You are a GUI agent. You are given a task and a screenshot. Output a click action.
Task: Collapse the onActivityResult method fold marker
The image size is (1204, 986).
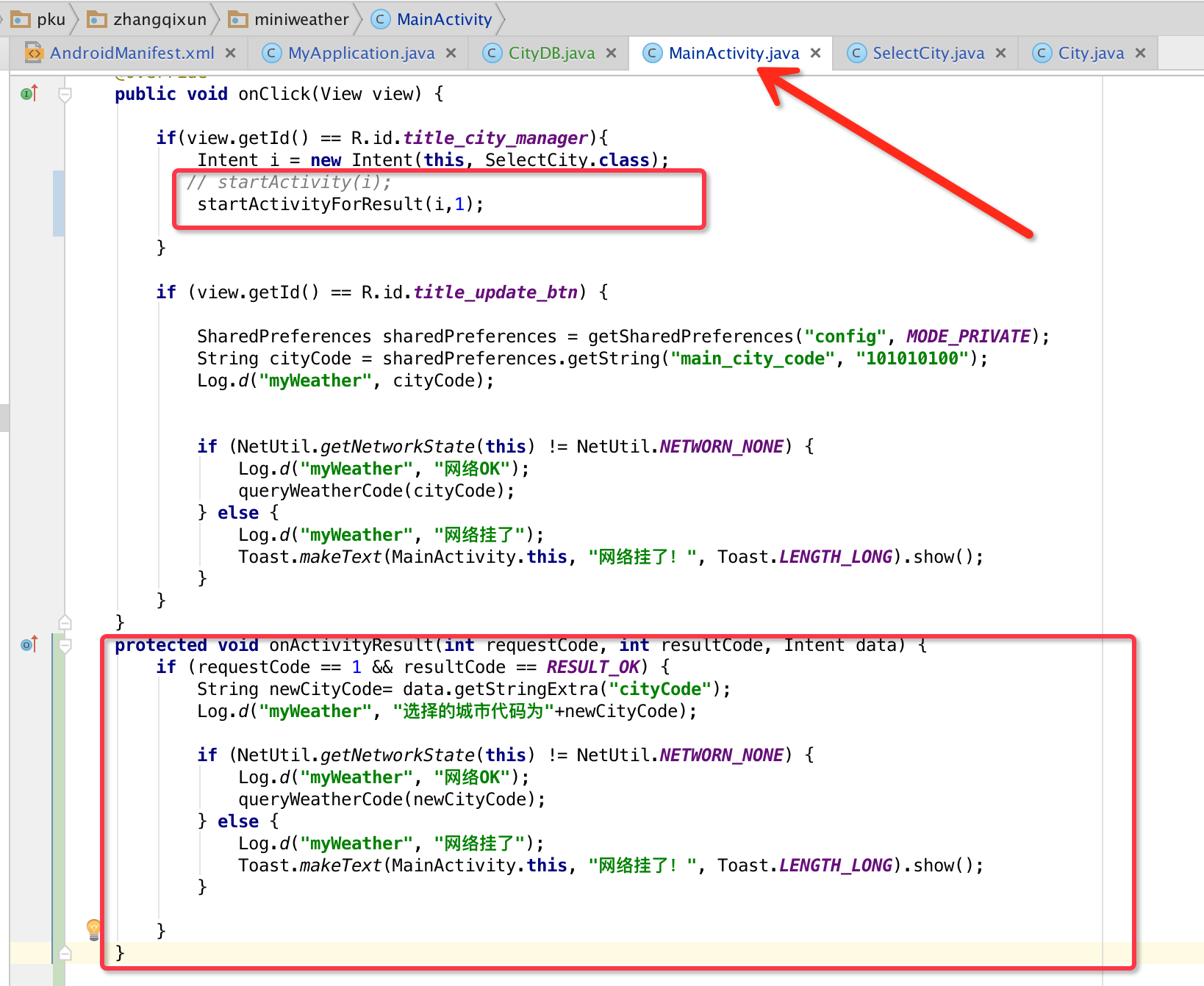click(x=65, y=645)
